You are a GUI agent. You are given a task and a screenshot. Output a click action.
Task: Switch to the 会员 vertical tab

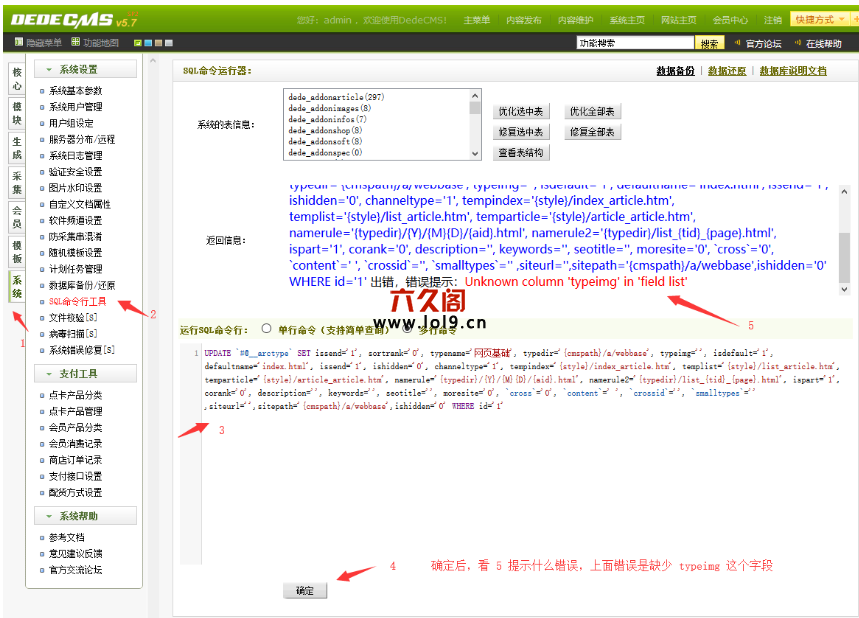pos(17,218)
